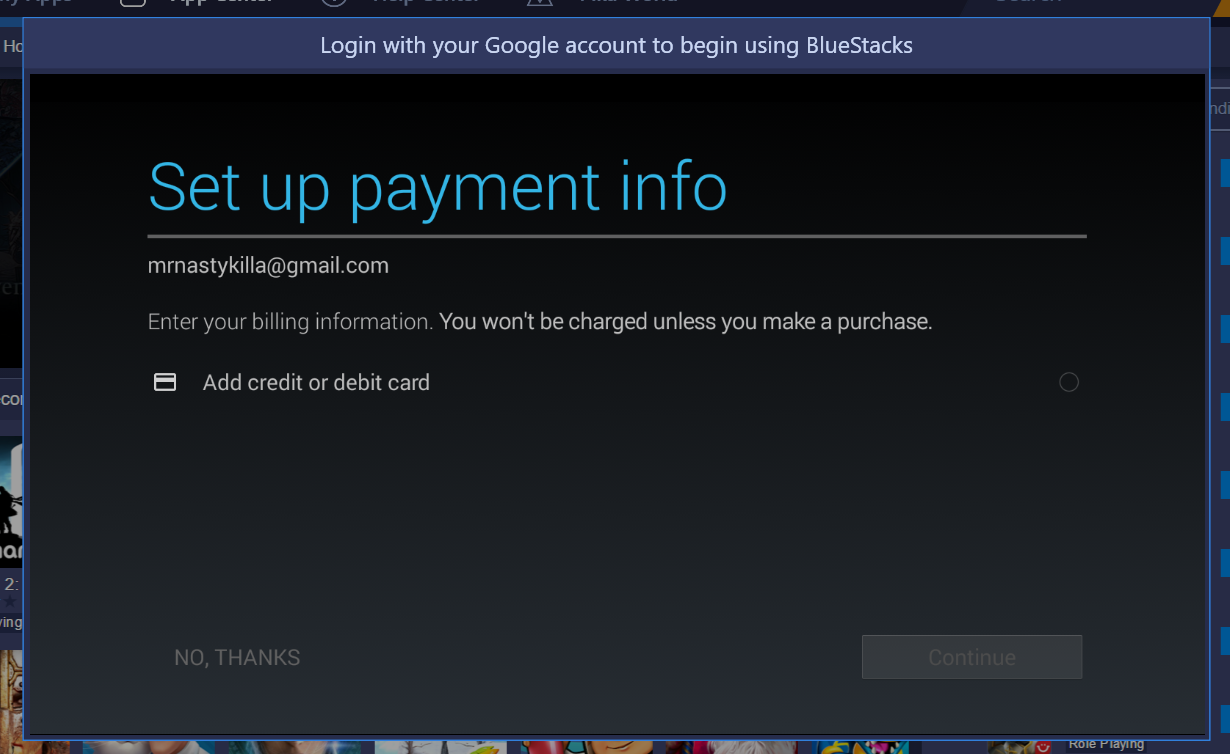Select the Add credit or debit card radio button

(1069, 382)
